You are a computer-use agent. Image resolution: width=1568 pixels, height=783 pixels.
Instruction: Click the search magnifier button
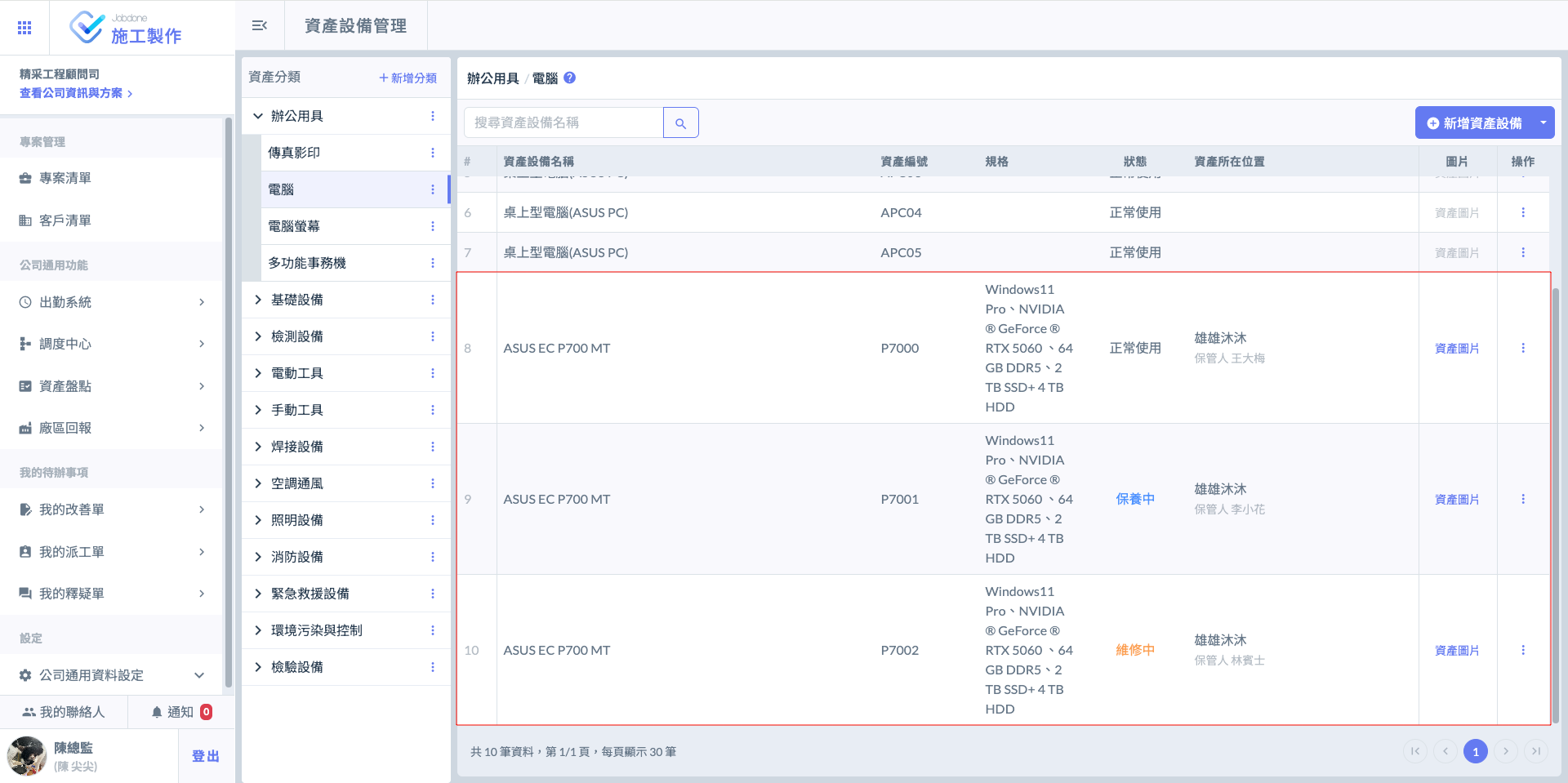pos(680,122)
